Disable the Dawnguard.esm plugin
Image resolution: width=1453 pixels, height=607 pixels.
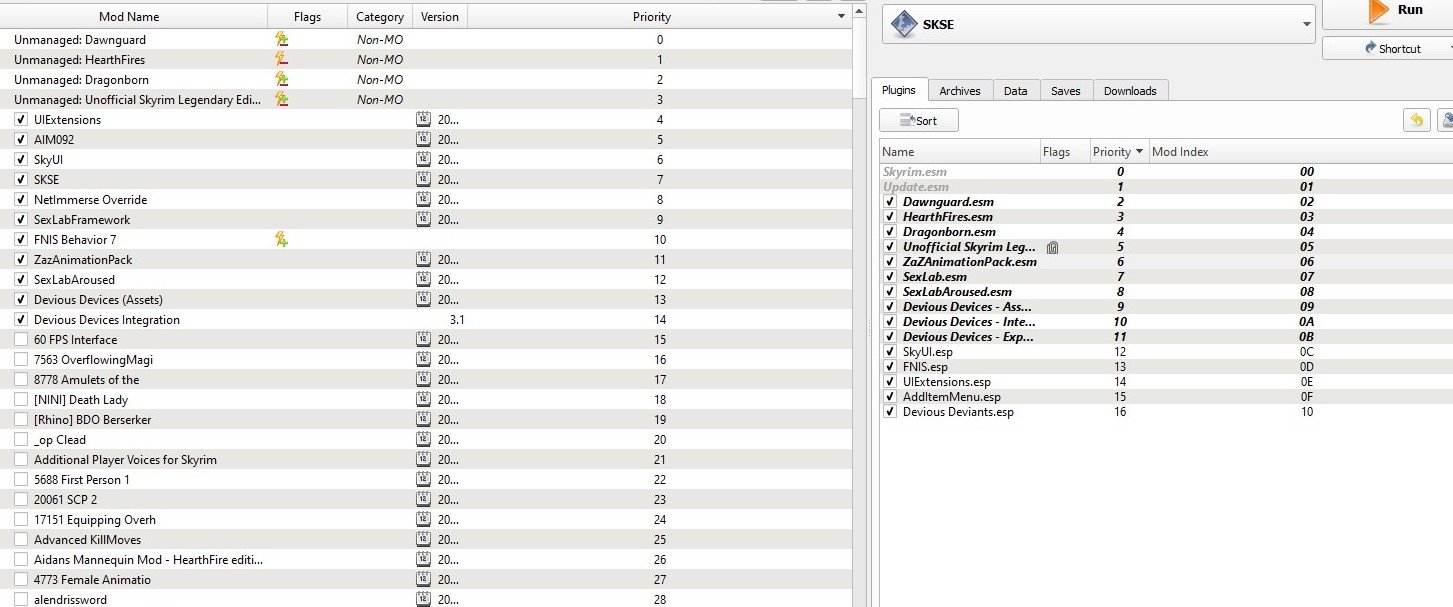click(890, 201)
